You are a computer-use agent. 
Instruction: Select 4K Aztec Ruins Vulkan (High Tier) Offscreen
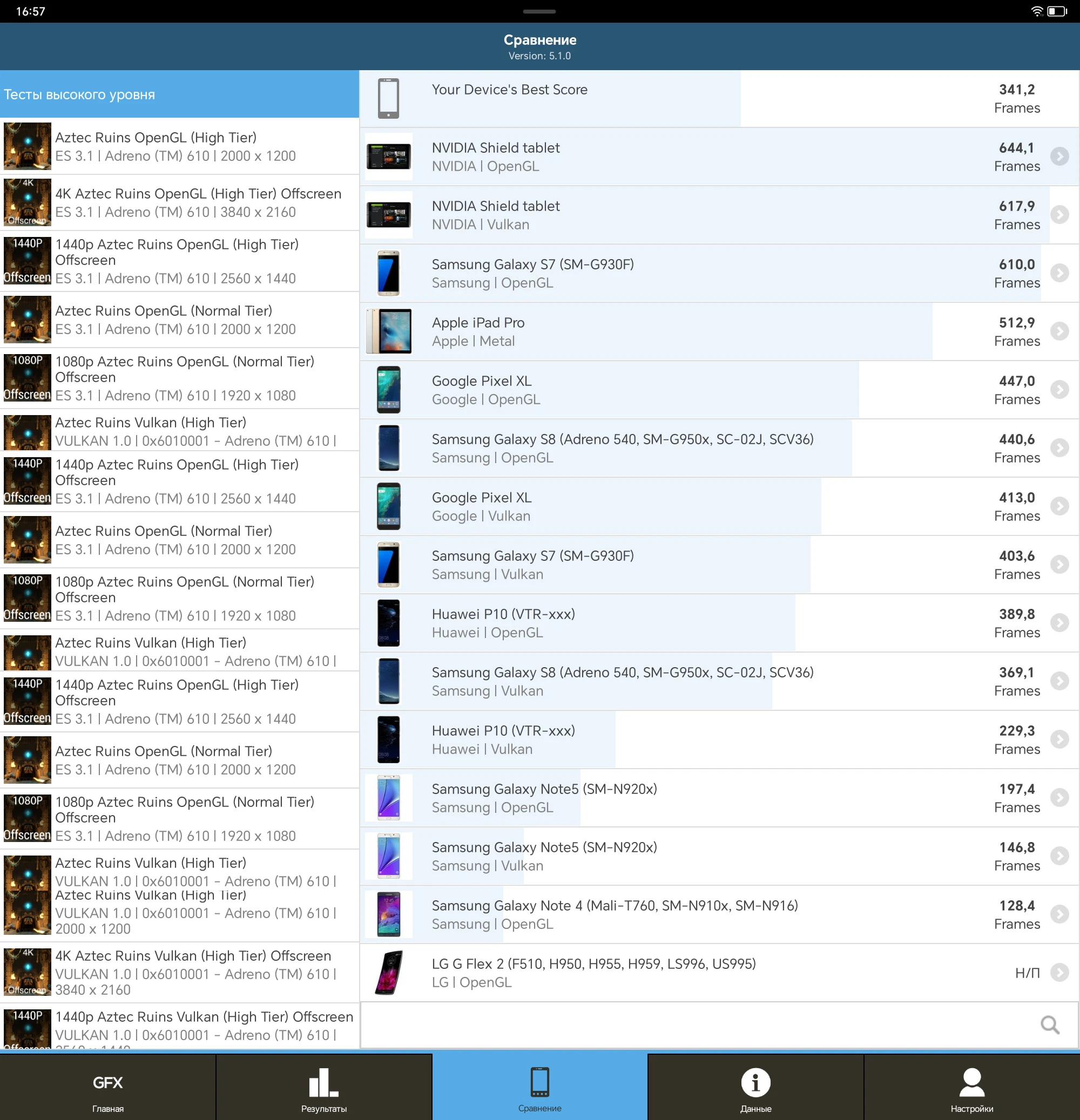point(179,973)
